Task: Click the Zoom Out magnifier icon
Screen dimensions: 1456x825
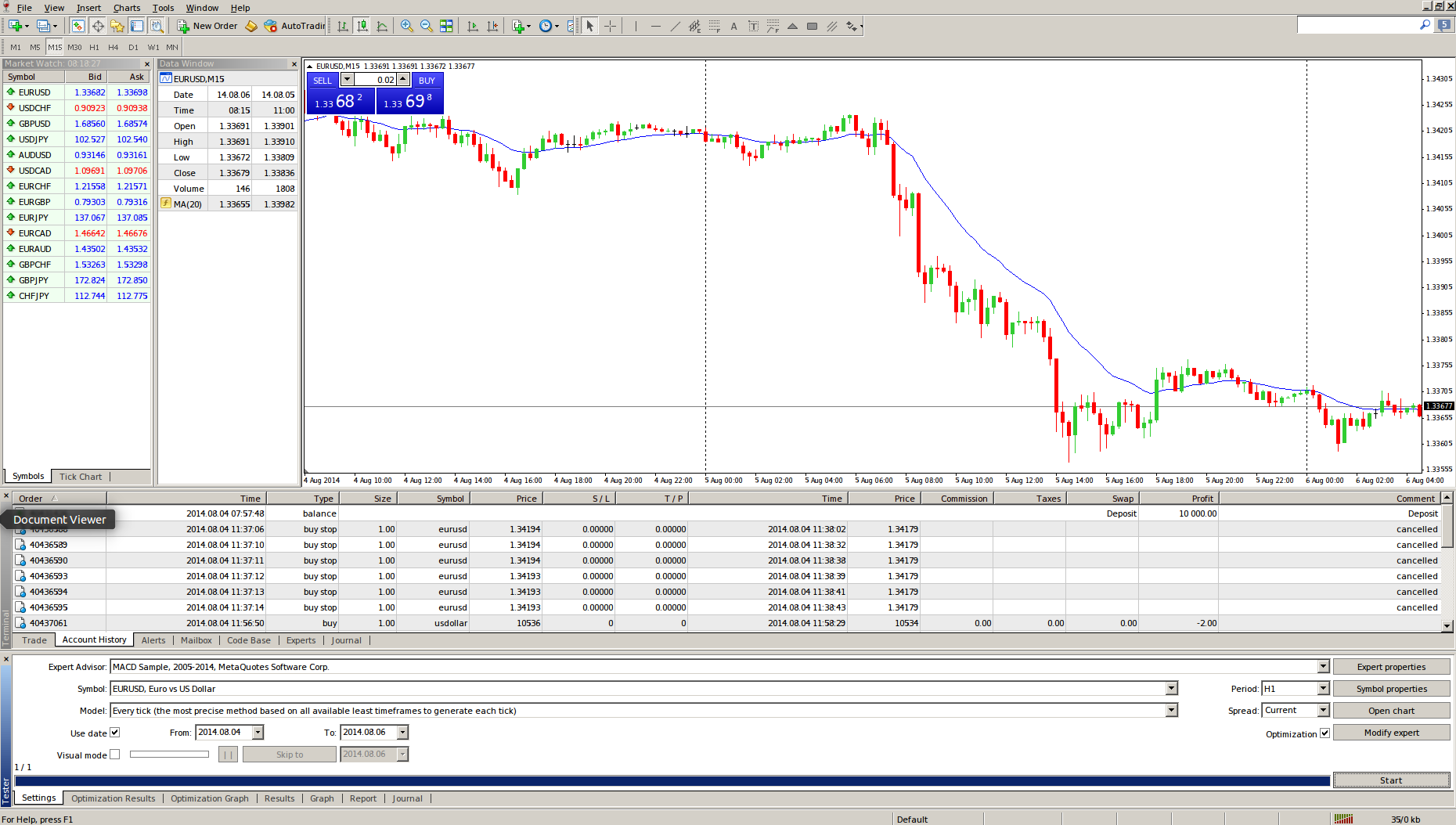Action: coord(426,26)
